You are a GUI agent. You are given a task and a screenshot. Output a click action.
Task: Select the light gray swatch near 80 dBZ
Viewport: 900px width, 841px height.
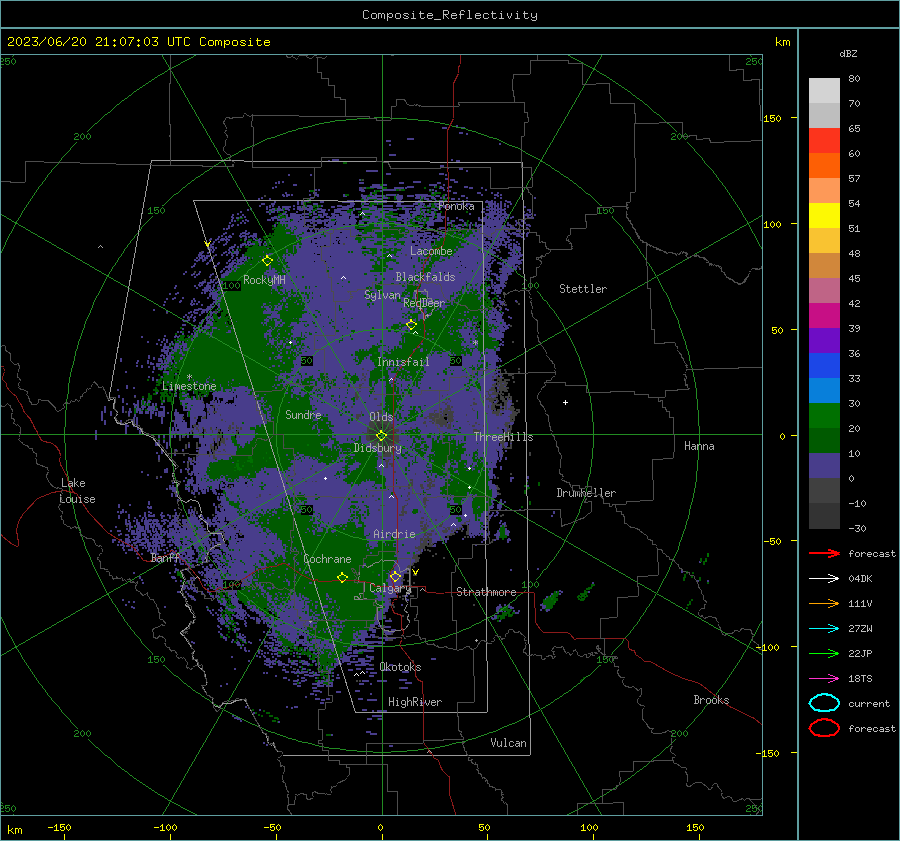pyautogui.click(x=824, y=91)
